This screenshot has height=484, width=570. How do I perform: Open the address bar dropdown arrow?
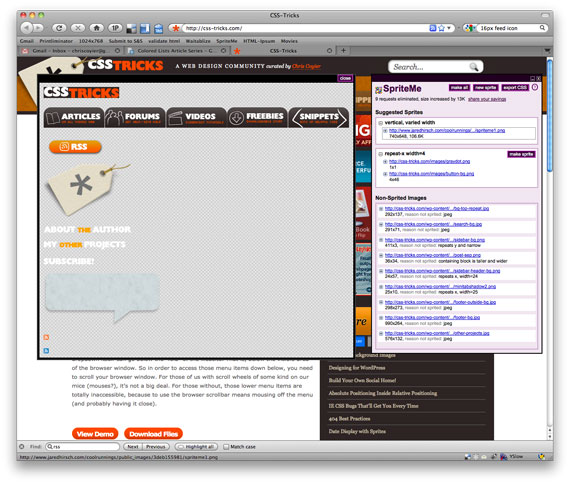point(449,28)
